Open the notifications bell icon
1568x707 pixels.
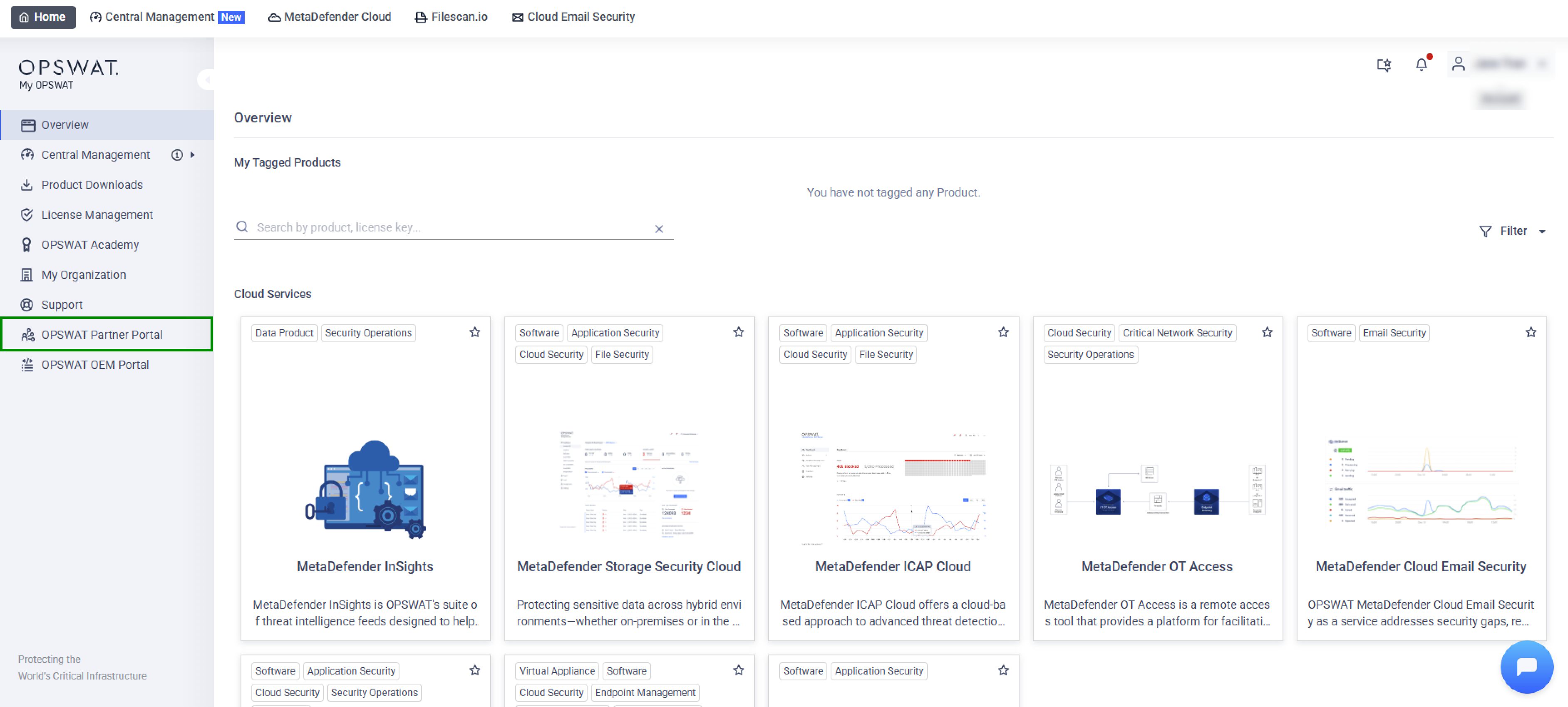[1421, 64]
